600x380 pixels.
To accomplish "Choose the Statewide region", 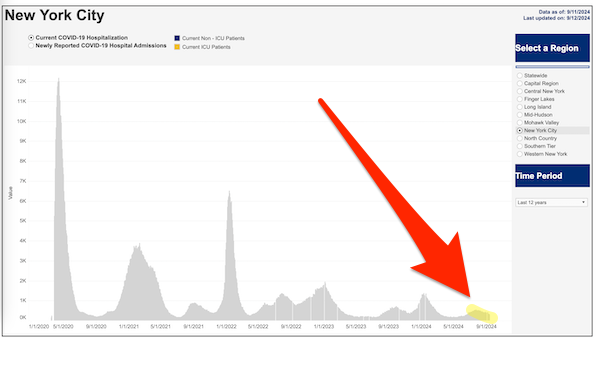I will click(x=520, y=75).
